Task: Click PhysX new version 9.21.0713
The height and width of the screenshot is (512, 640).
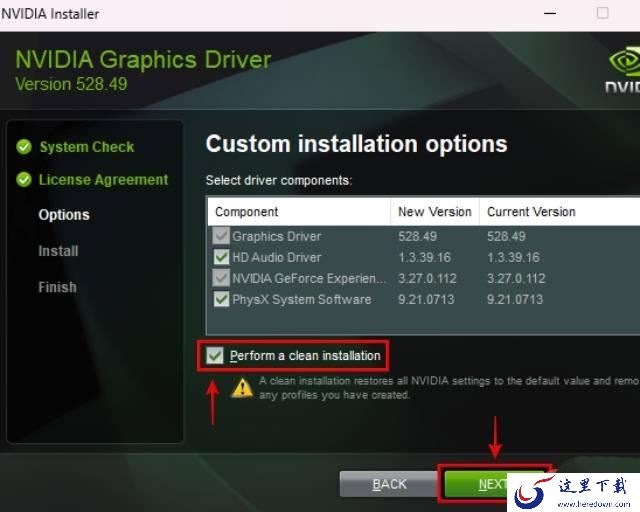Action: click(x=426, y=299)
